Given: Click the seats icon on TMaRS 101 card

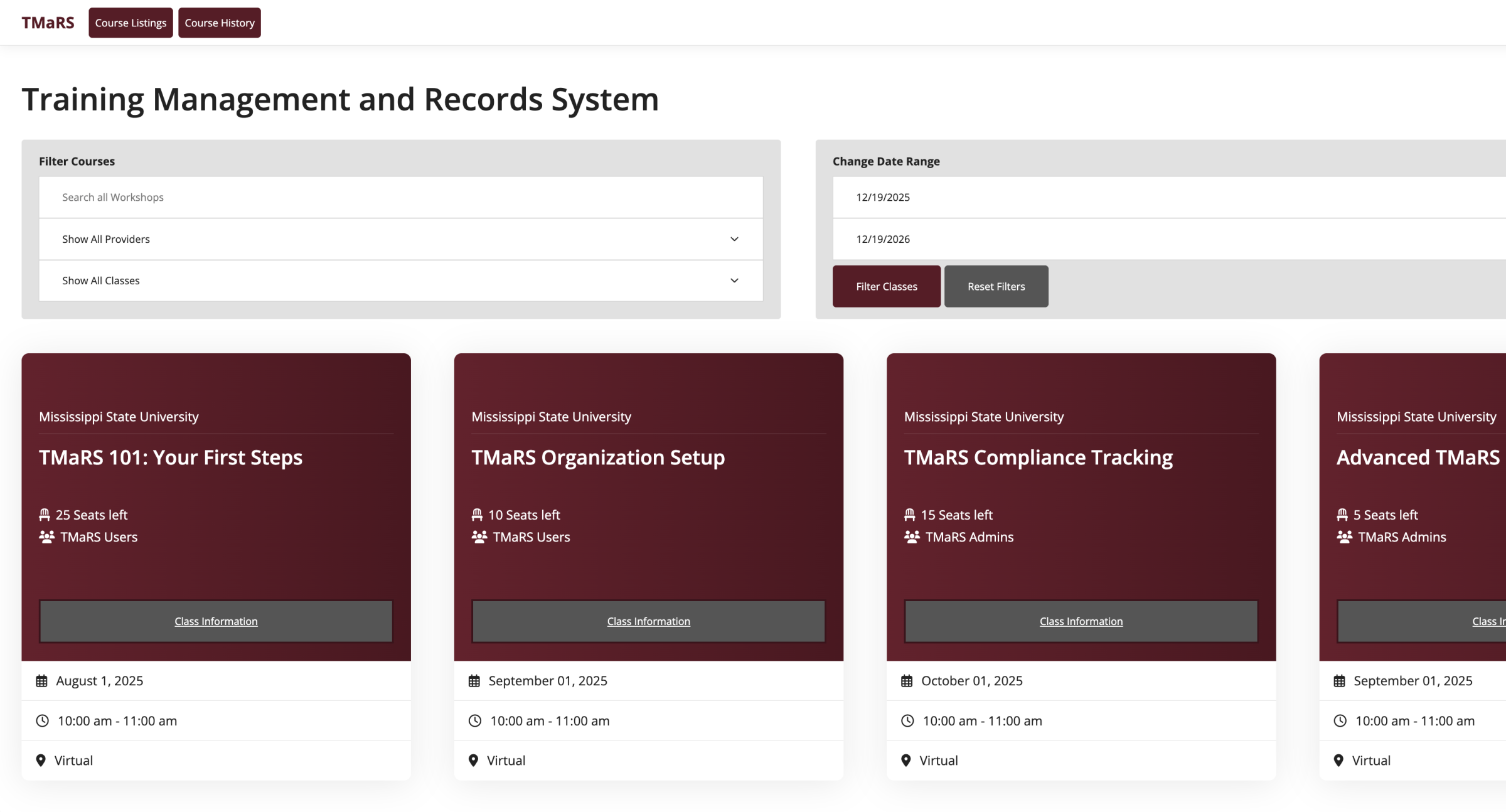Looking at the screenshot, I should (44, 515).
